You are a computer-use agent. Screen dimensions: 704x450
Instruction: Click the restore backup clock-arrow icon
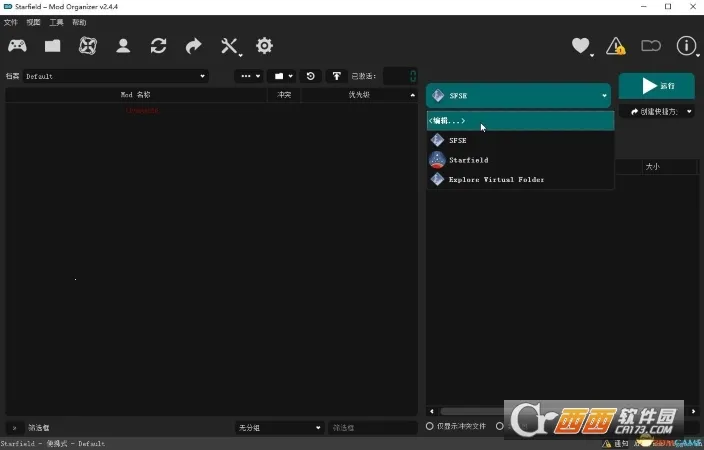310,76
